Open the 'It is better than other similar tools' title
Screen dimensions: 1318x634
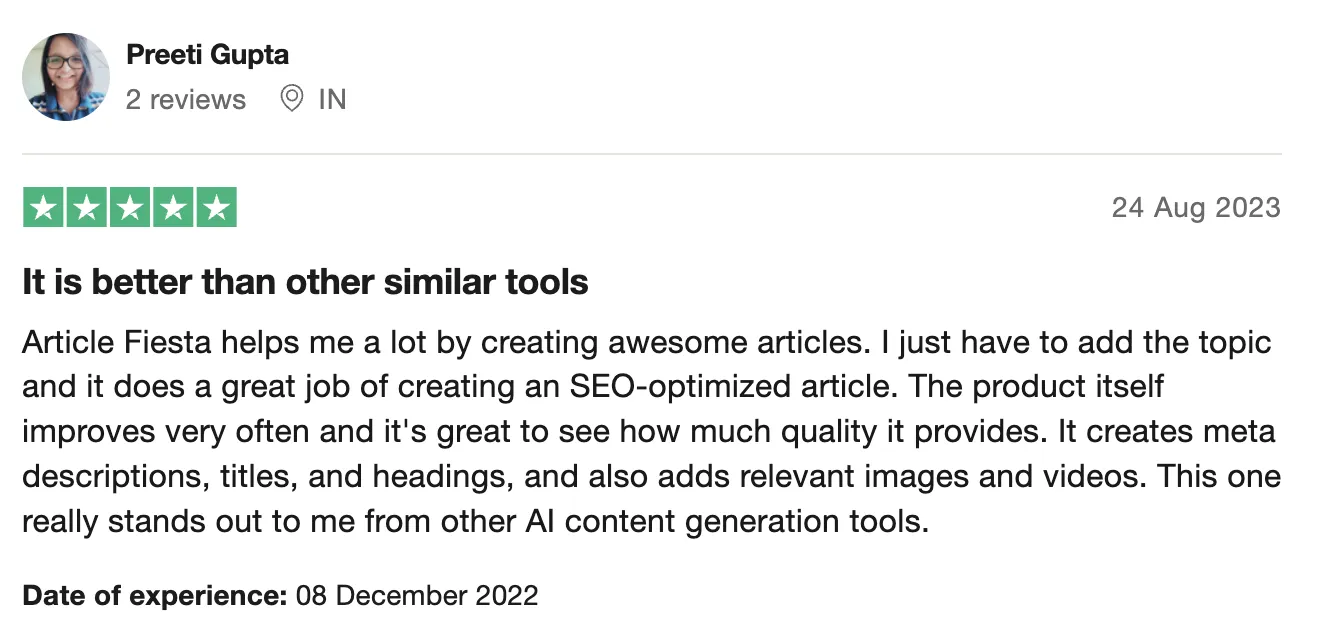[x=305, y=282]
